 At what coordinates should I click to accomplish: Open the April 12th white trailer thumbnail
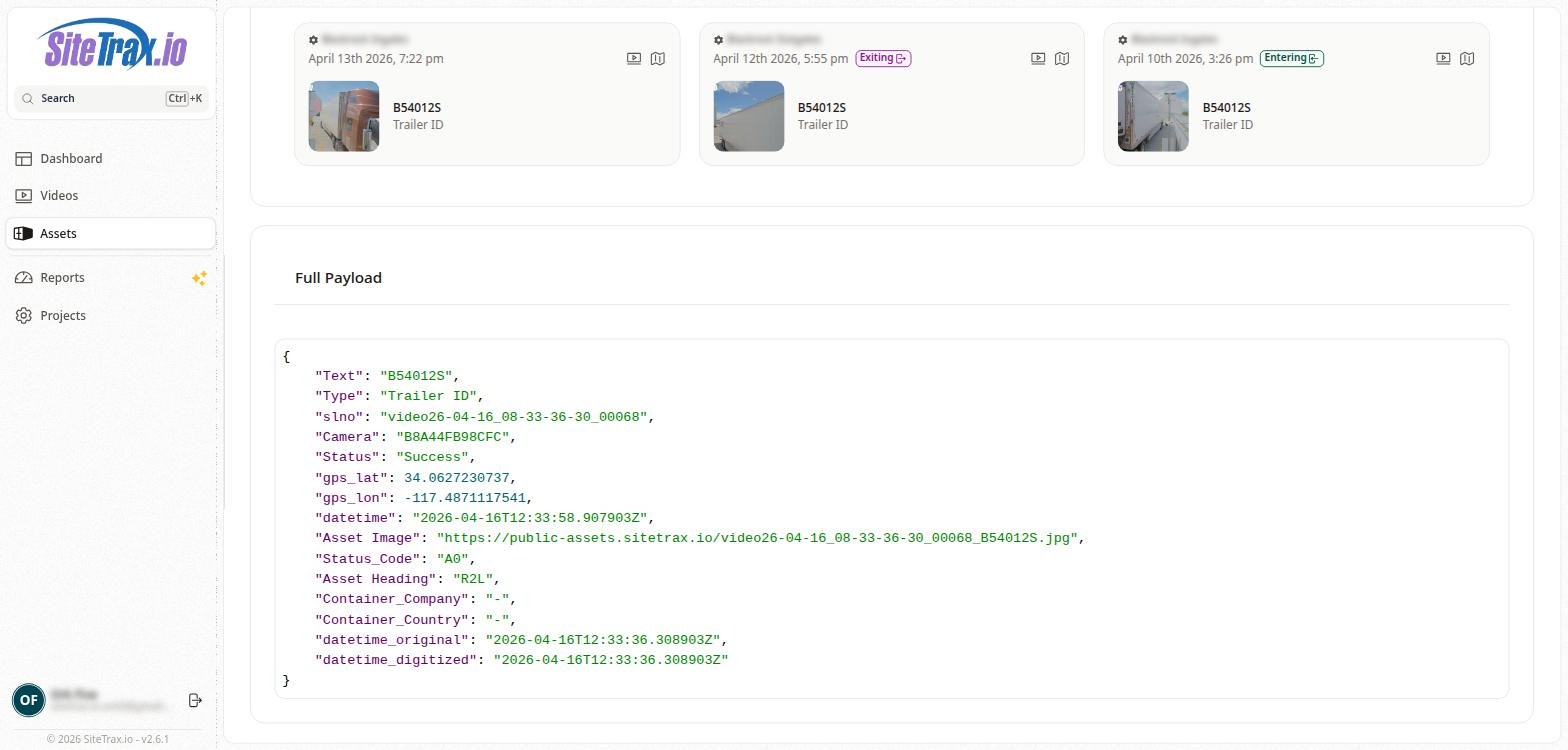[749, 116]
